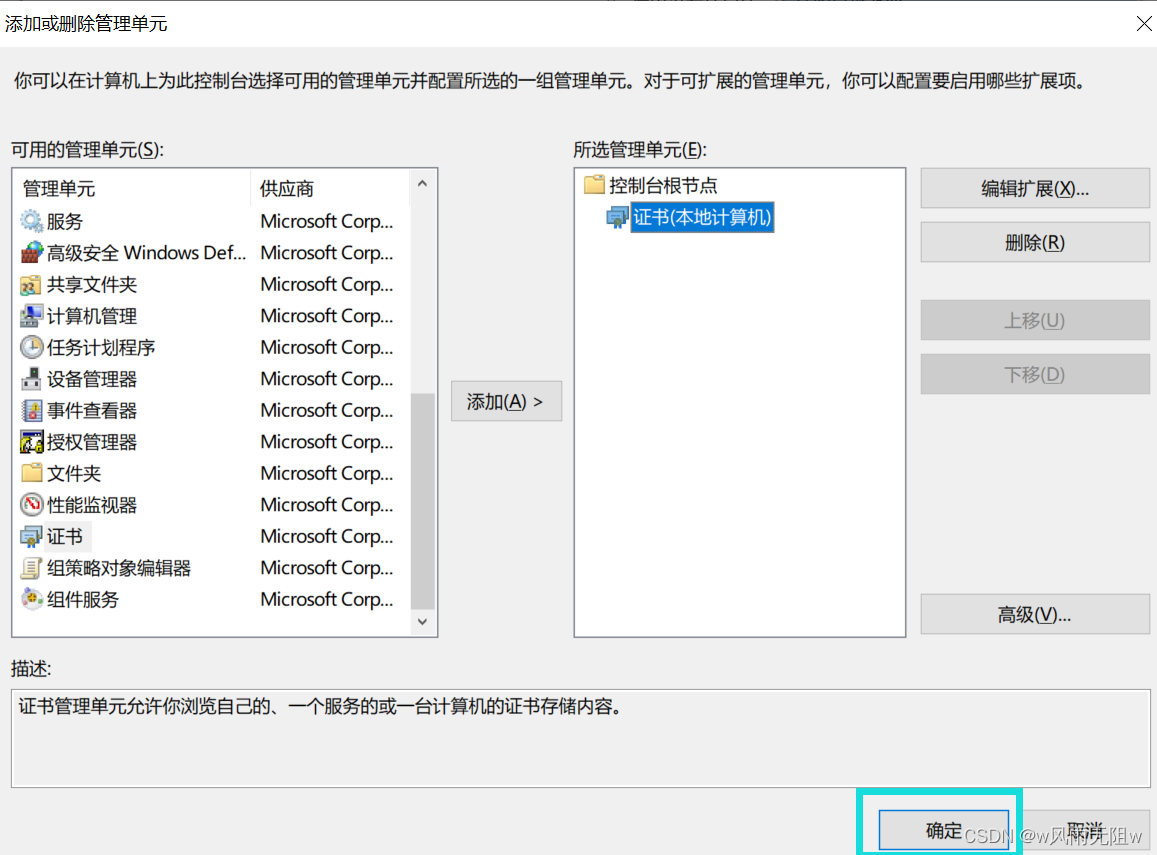Click the down arrow of the snap-in list scrollbar
This screenshot has width=1157, height=855.
coord(423,621)
